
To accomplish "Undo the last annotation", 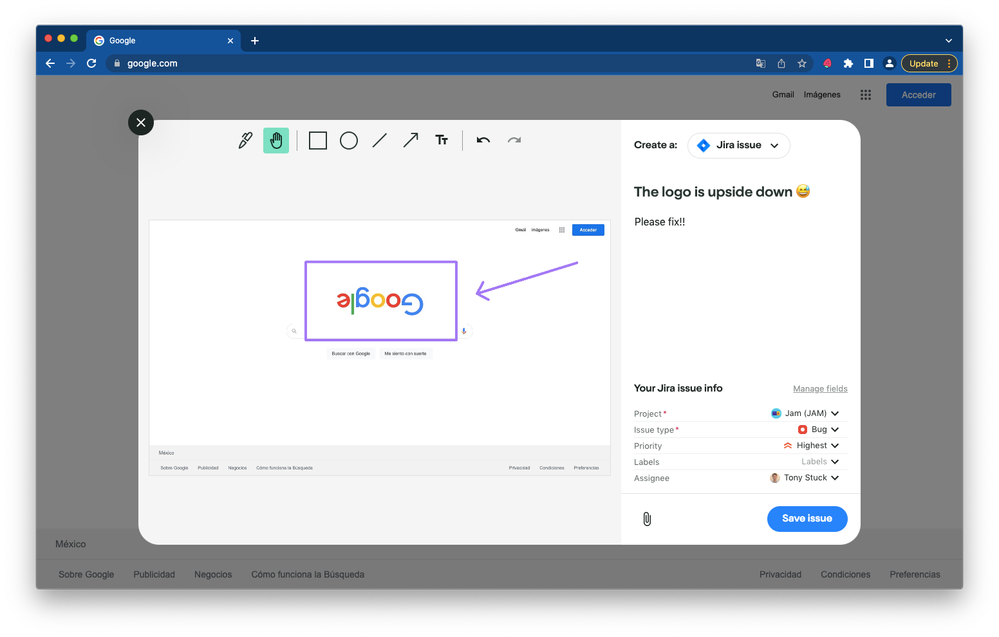I will tap(483, 140).
